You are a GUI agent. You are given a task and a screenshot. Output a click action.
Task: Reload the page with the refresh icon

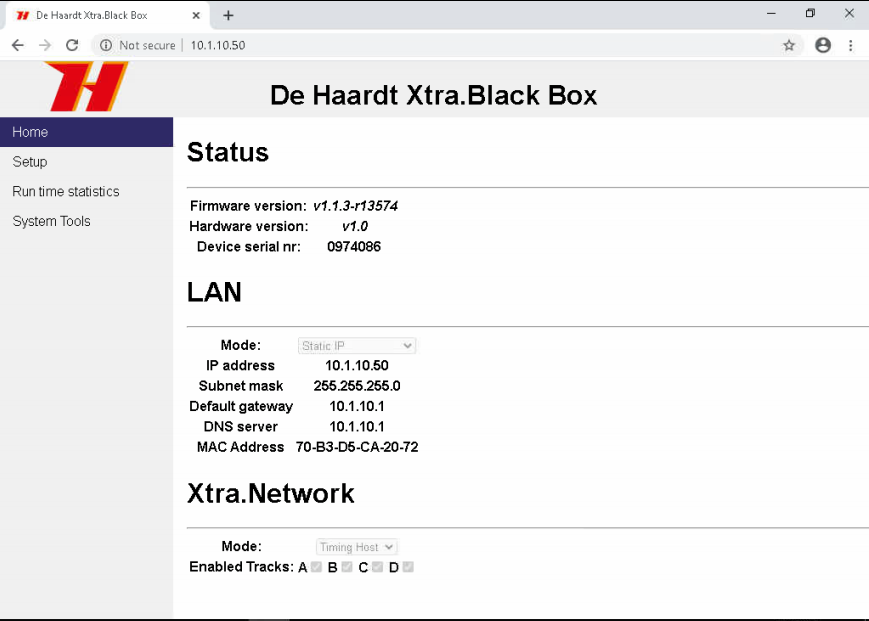click(72, 45)
